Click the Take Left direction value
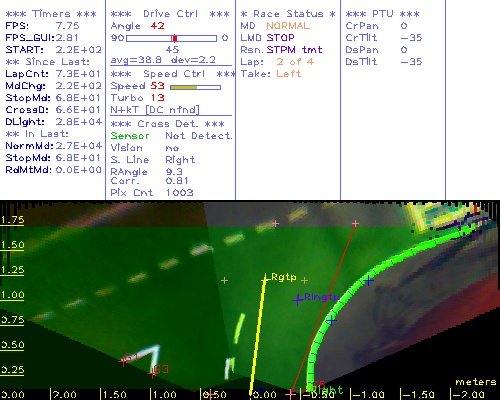The image size is (500, 400). [x=289, y=74]
